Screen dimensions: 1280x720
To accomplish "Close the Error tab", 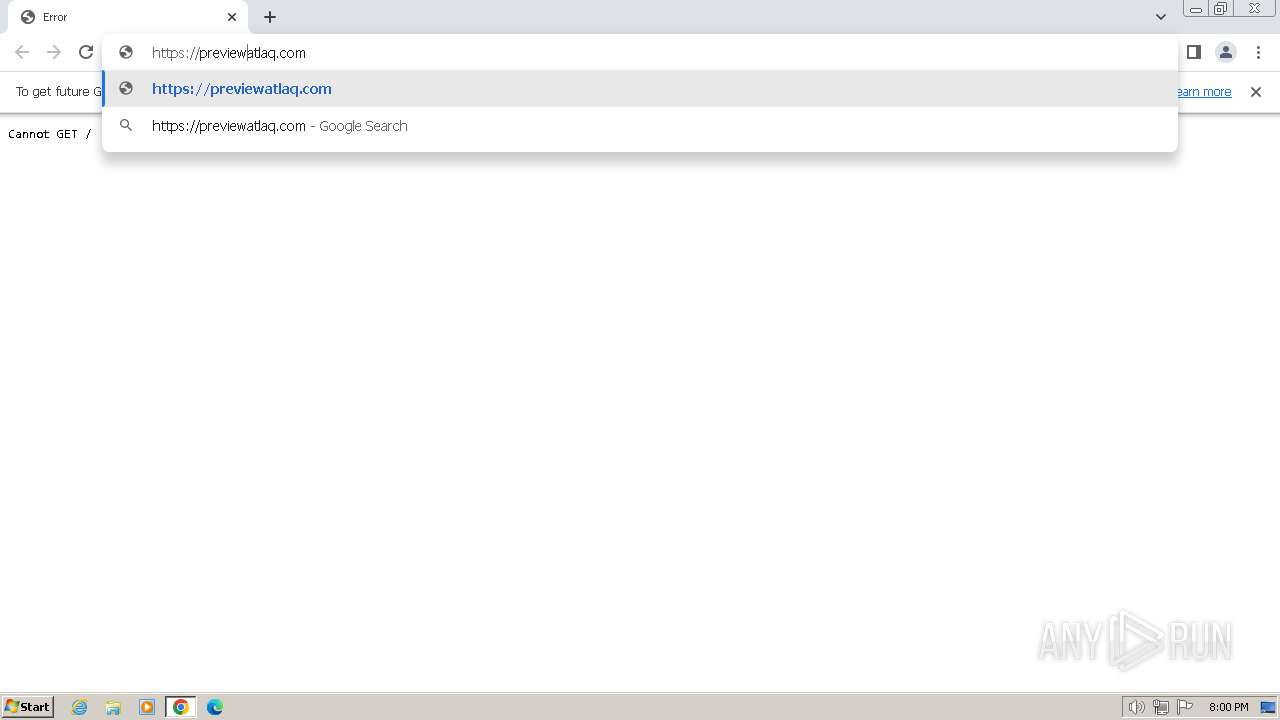I will pos(232,17).
